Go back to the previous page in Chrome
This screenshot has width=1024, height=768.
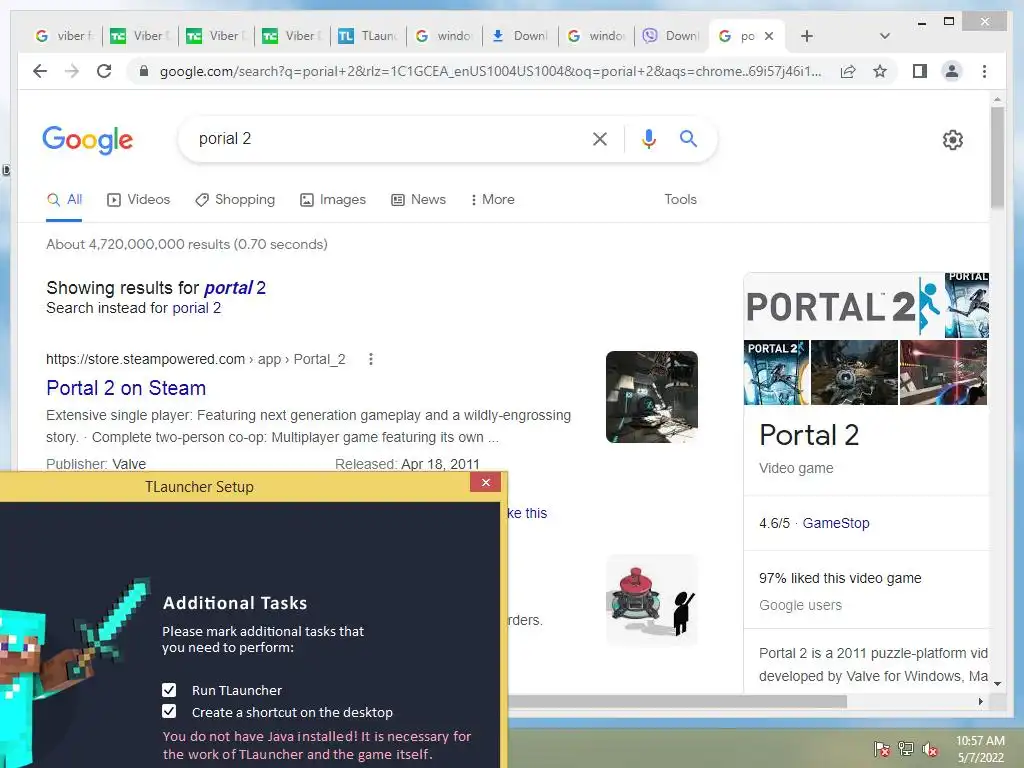click(x=40, y=71)
